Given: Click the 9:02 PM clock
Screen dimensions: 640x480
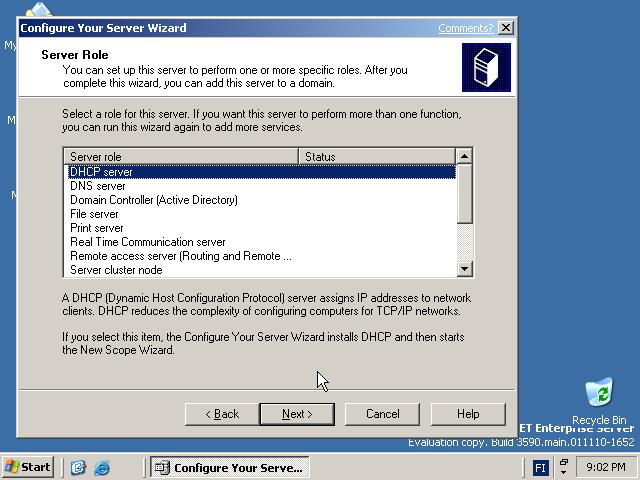Looking at the screenshot, I should [606, 467].
